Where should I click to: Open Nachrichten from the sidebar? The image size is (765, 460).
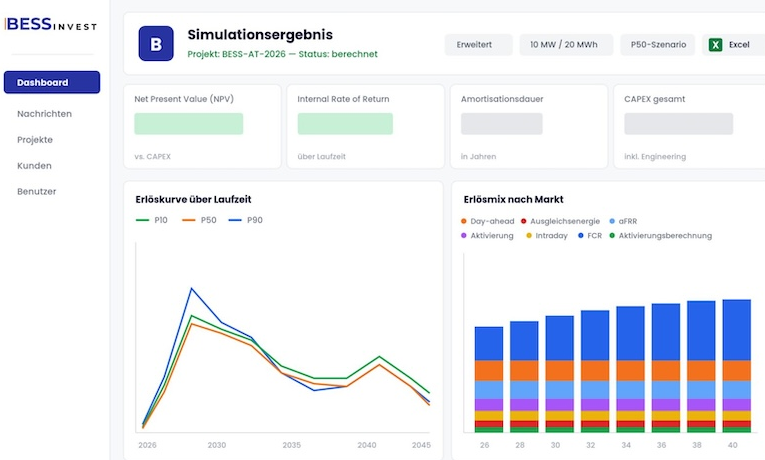tap(44, 114)
